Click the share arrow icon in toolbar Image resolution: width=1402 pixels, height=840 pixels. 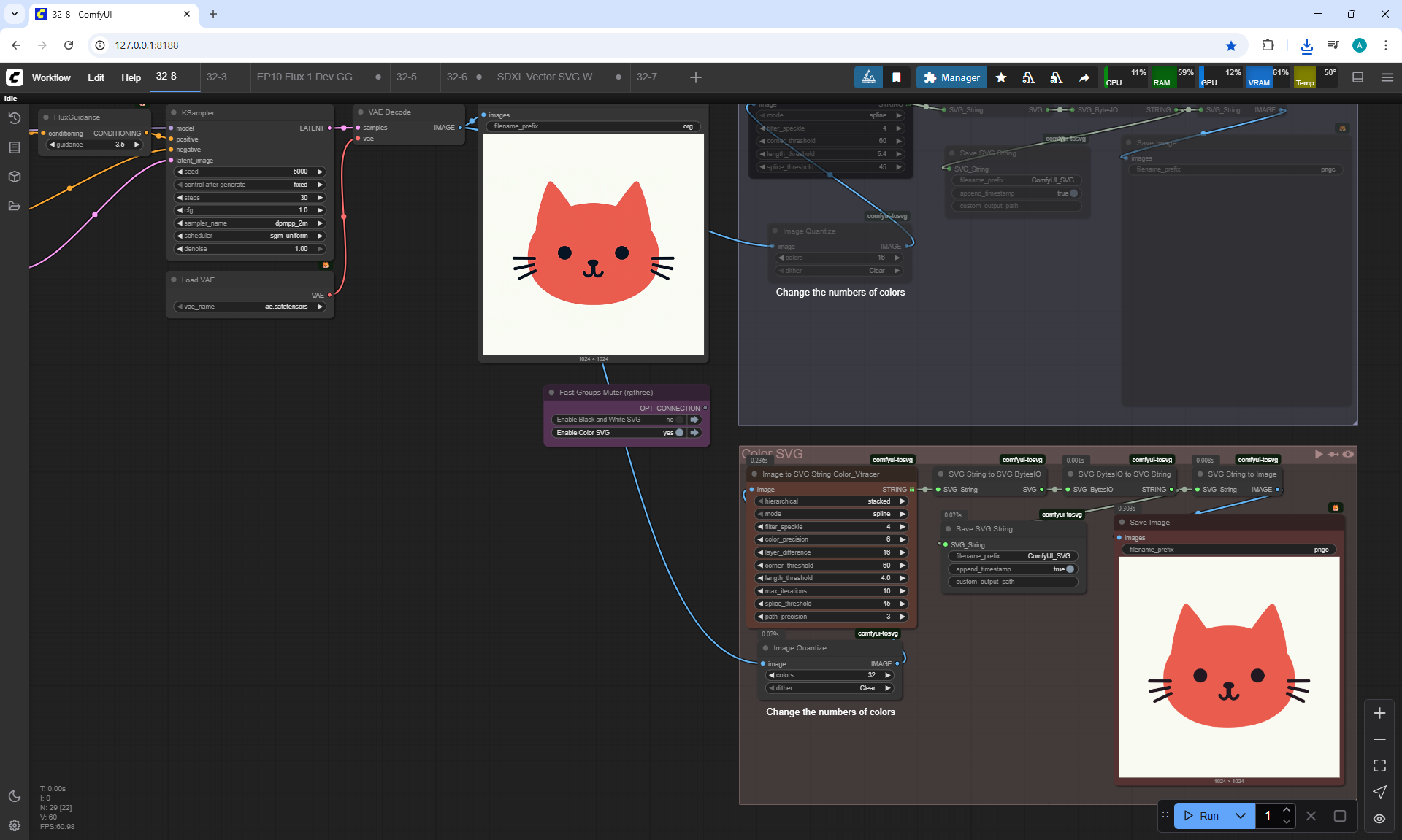click(x=1084, y=77)
